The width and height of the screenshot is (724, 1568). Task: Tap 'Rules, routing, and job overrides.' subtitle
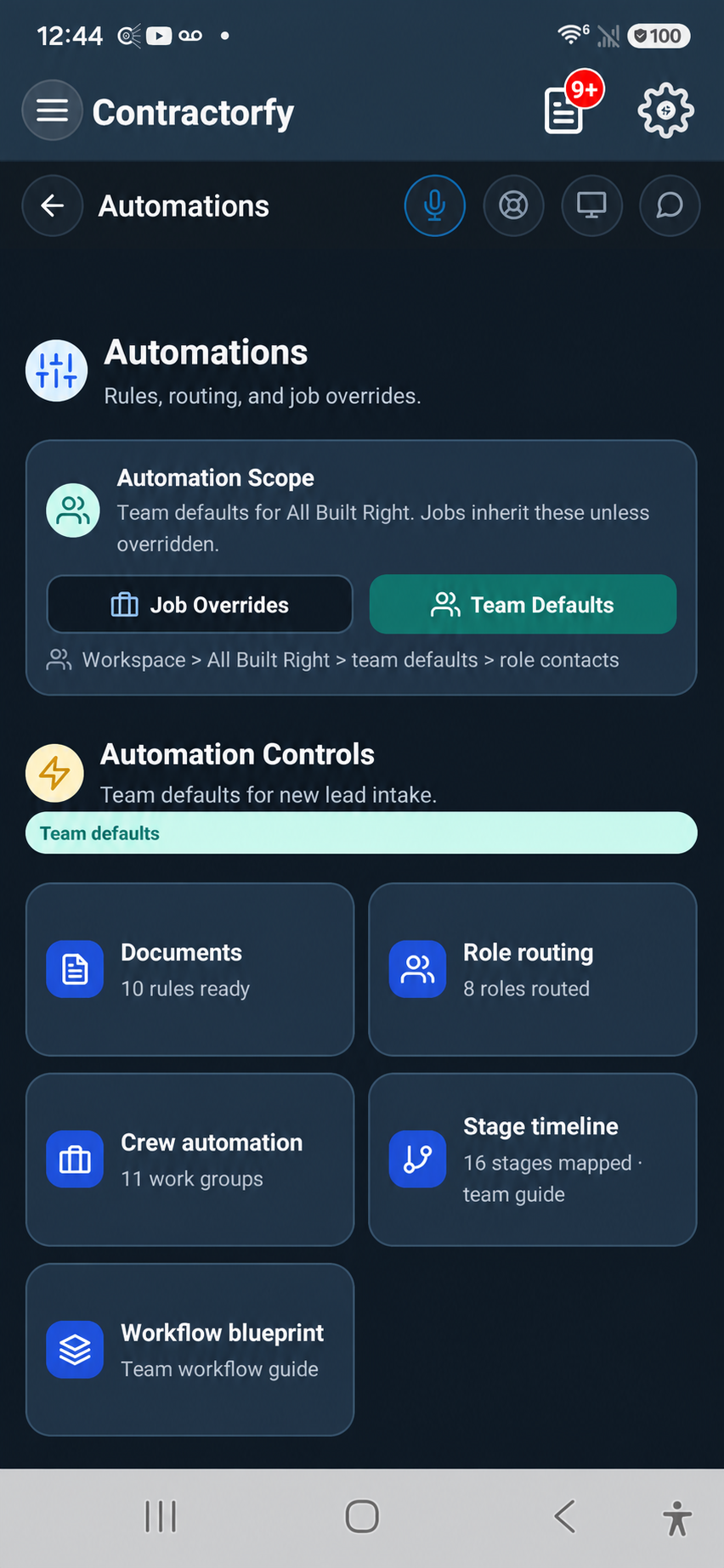tap(263, 396)
